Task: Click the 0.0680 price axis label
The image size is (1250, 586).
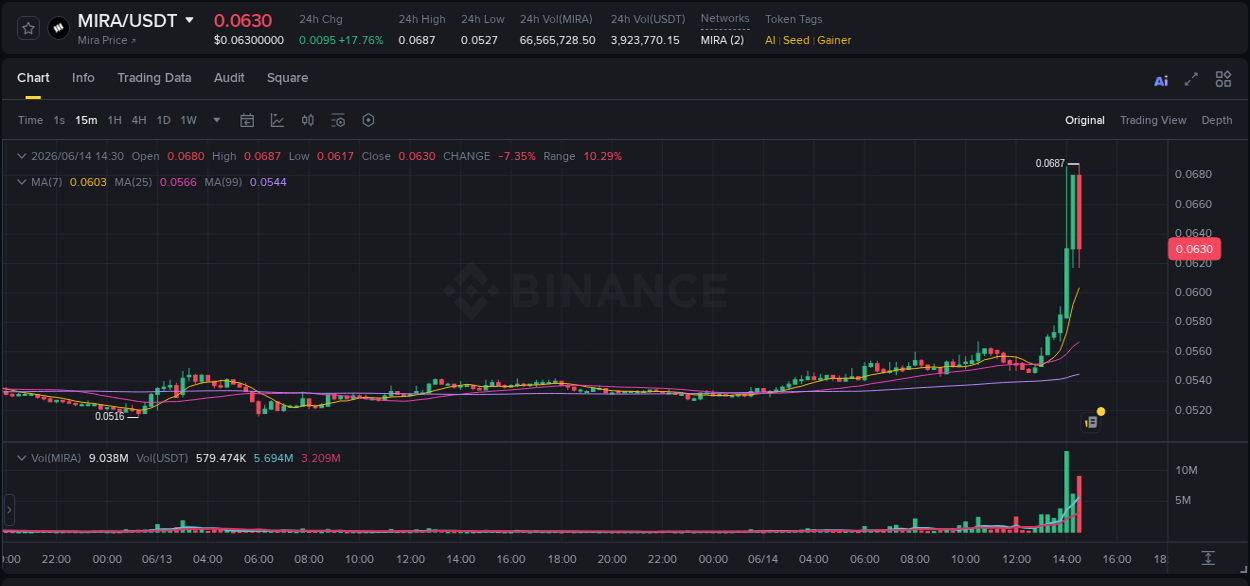Action: (1193, 174)
